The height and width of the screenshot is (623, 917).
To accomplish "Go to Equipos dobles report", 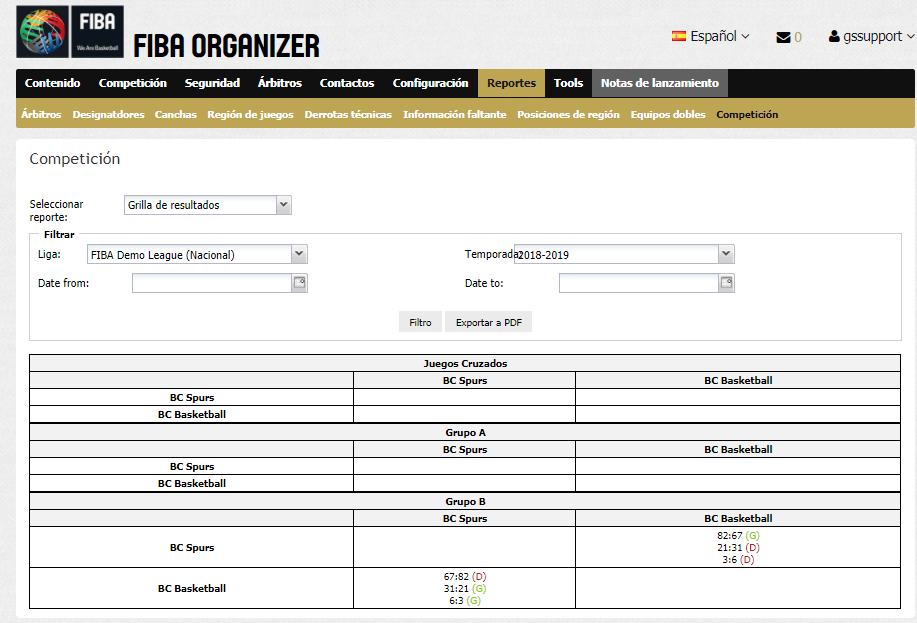I will pyautogui.click(x=668, y=115).
